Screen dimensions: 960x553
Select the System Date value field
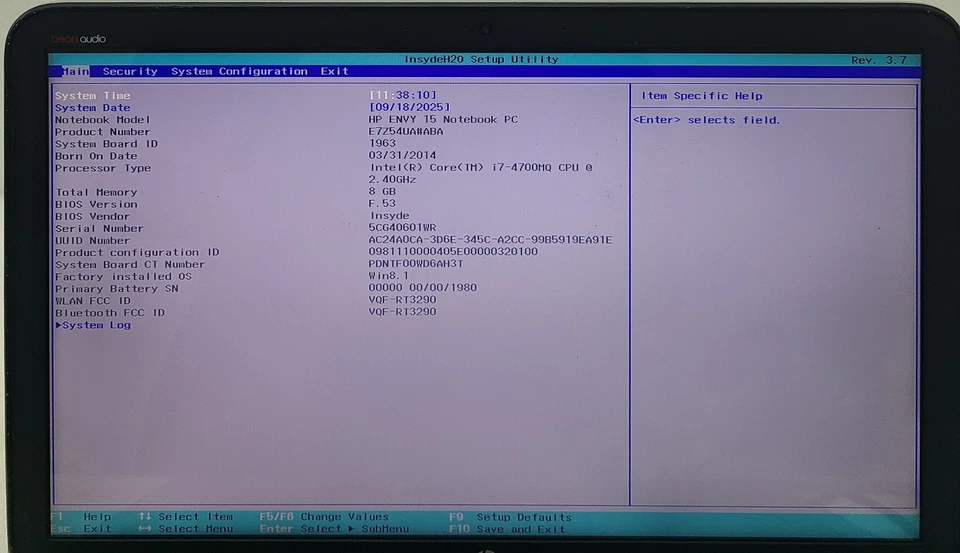(x=410, y=107)
